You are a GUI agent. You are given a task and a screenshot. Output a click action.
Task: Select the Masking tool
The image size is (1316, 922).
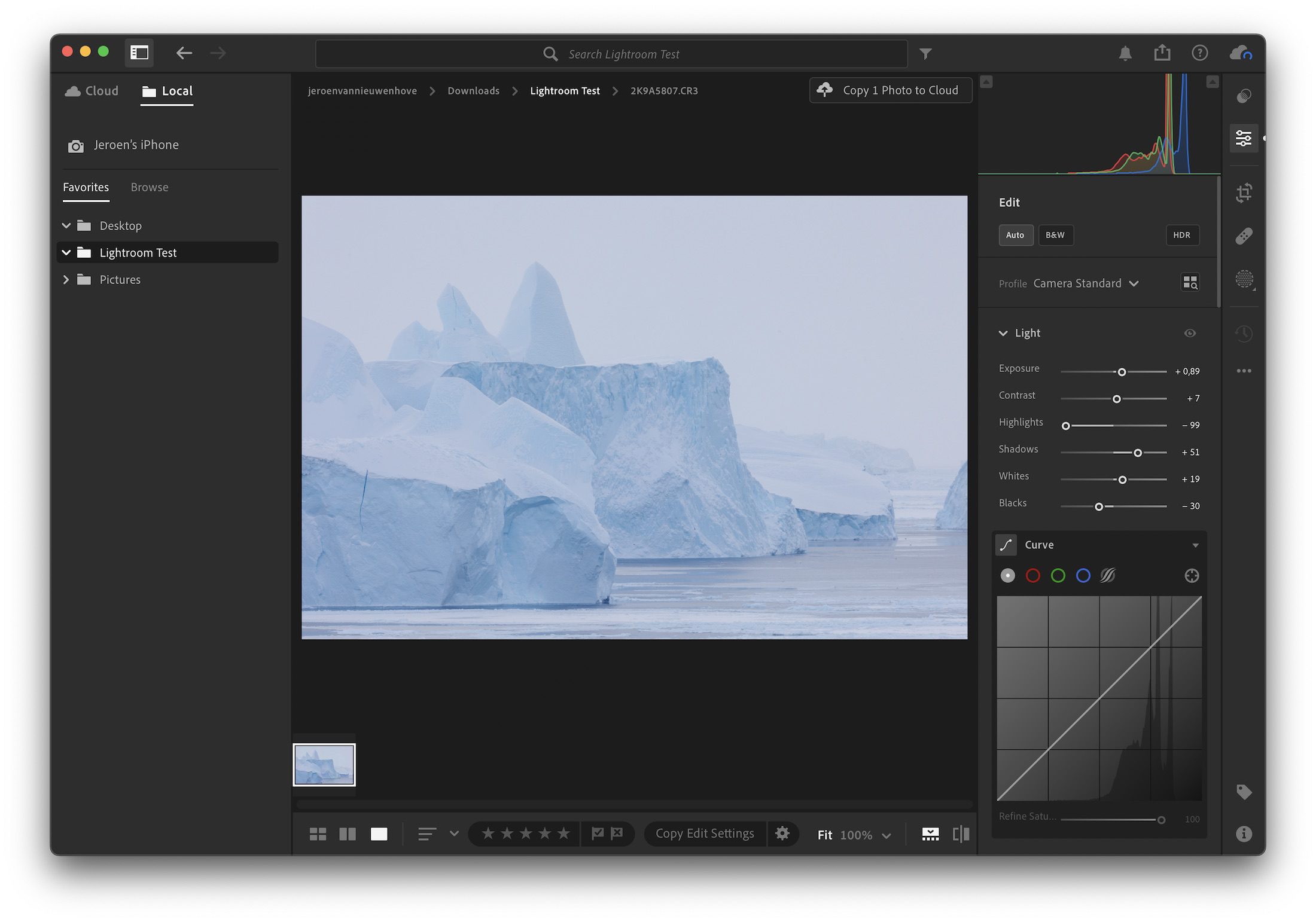point(1244,280)
